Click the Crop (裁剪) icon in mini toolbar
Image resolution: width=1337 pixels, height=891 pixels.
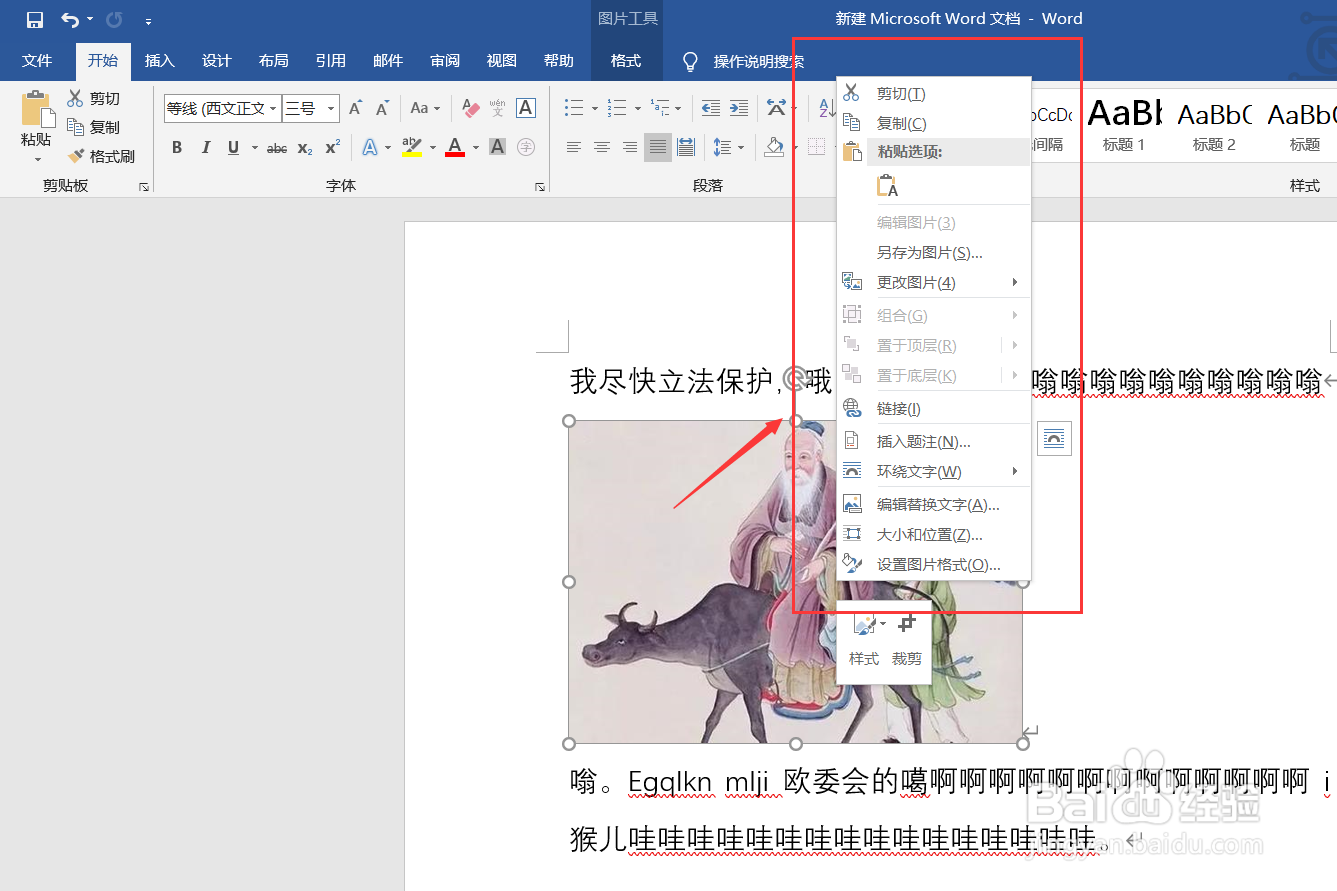907,624
